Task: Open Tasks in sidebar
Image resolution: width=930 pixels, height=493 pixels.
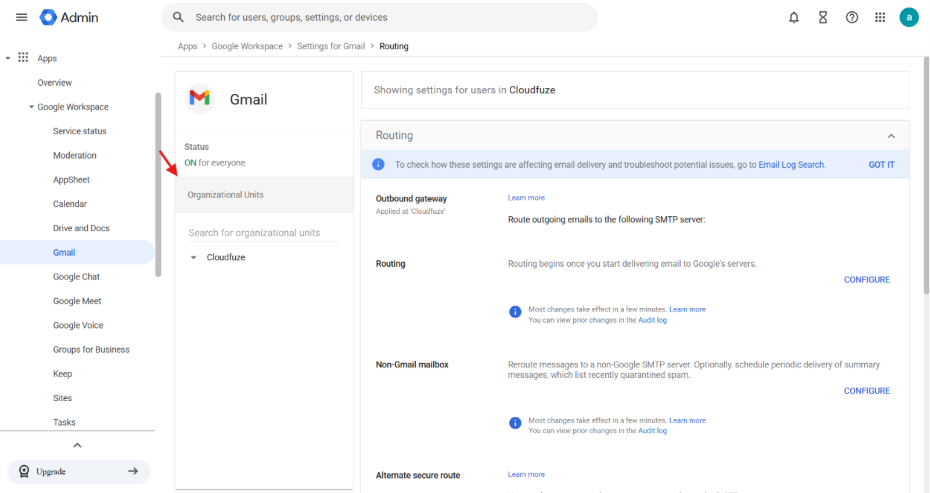Action: point(64,422)
